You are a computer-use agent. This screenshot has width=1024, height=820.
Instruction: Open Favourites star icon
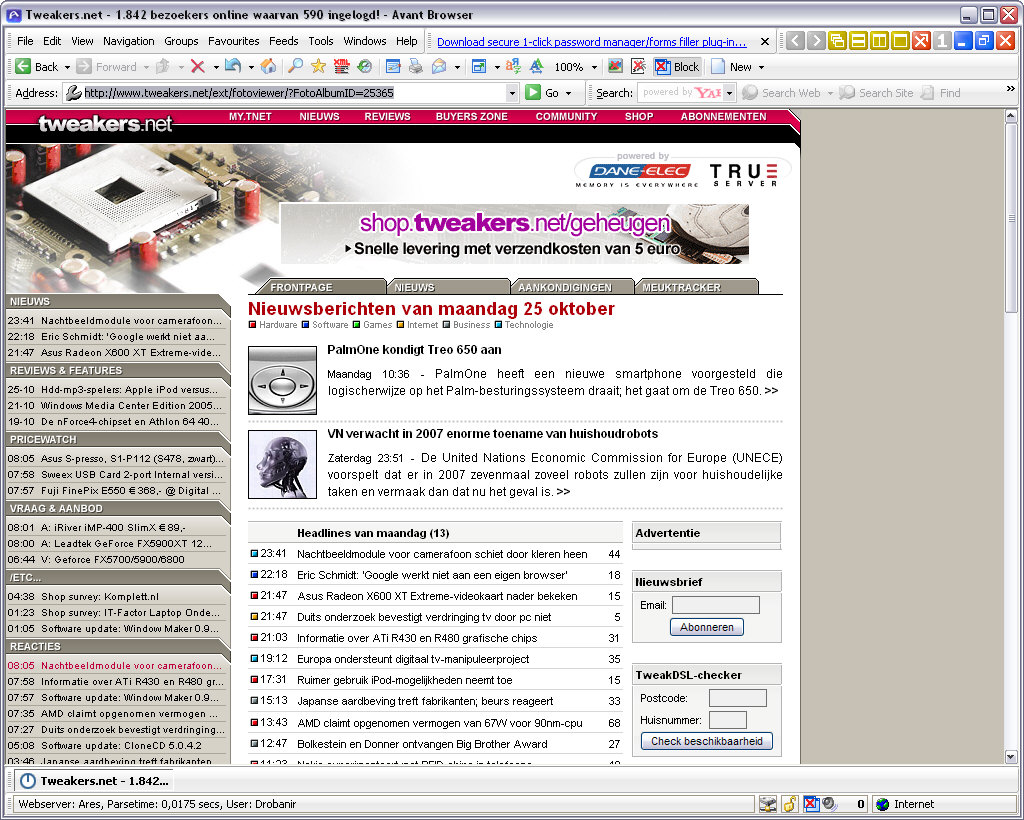[x=318, y=67]
